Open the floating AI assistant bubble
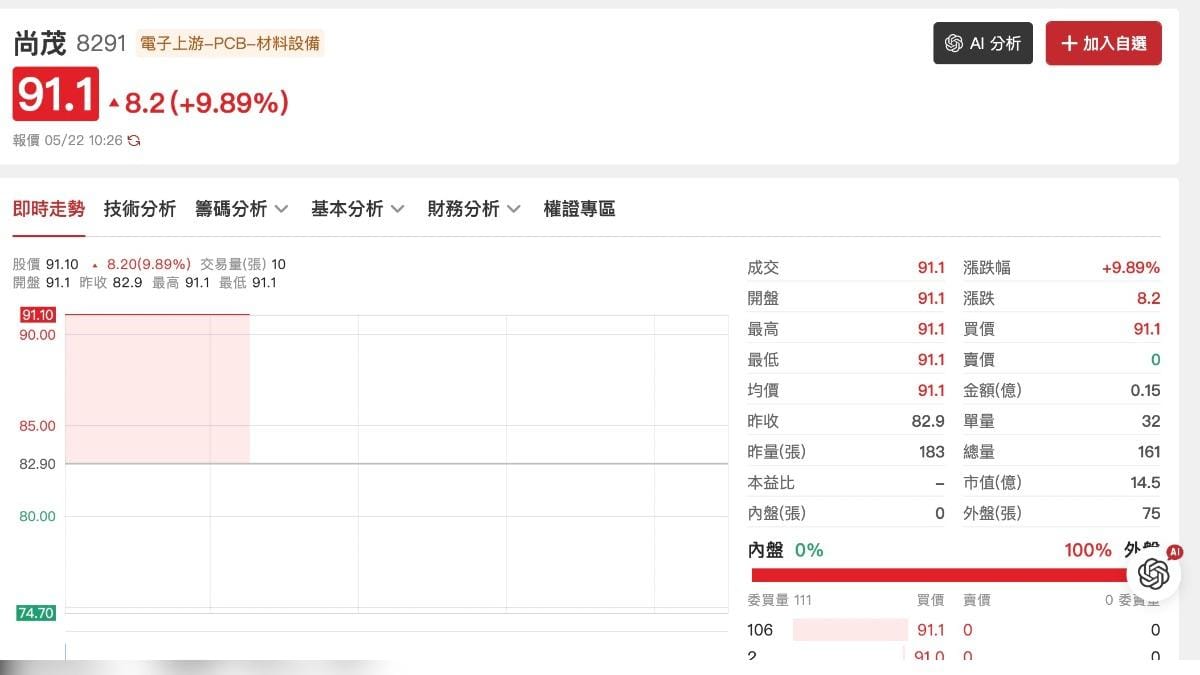The width and height of the screenshot is (1200, 675). pos(1154,573)
